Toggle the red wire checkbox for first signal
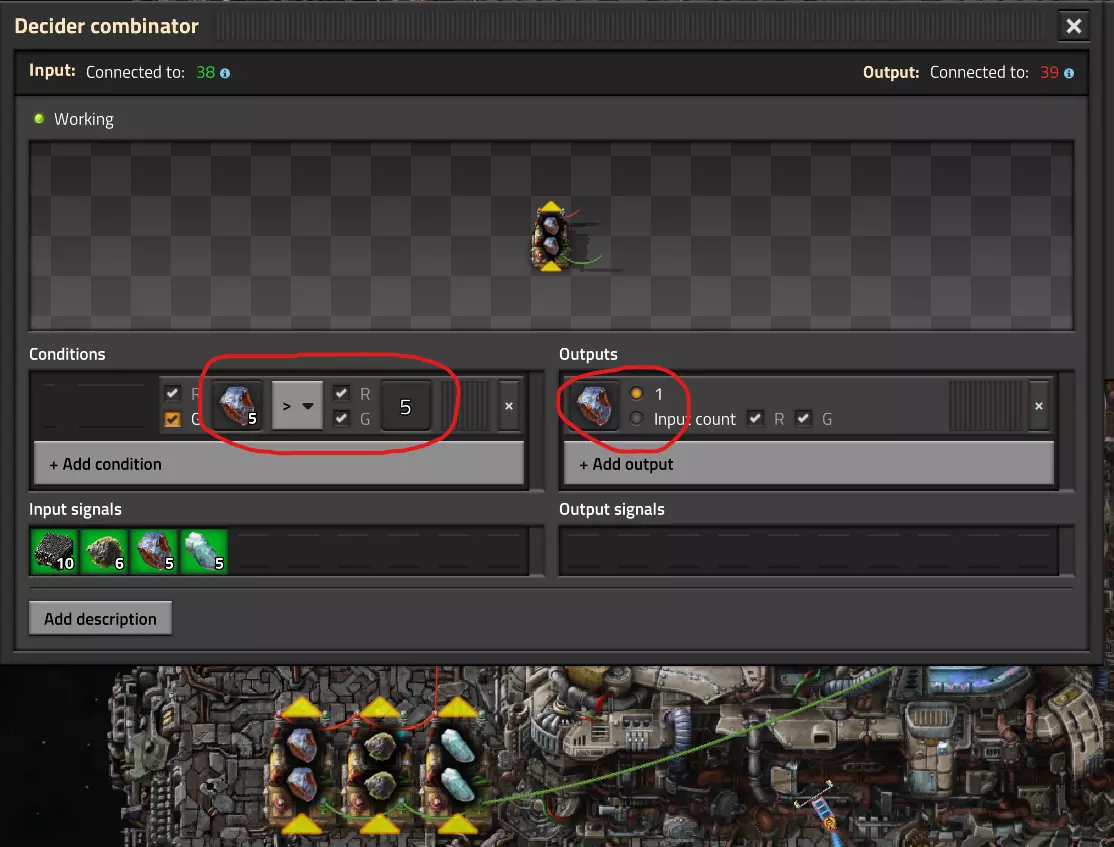Screen dimensions: 1114x847 point(172,393)
